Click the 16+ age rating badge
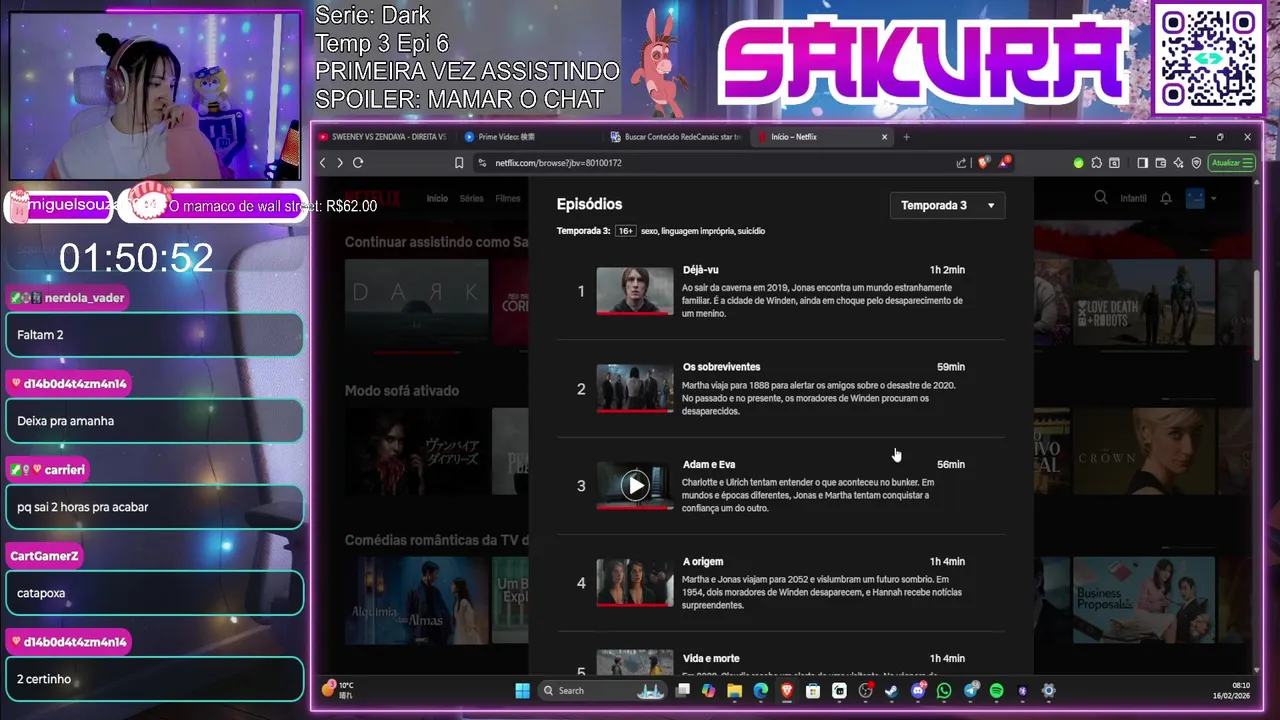This screenshot has width=1280, height=720. click(626, 231)
